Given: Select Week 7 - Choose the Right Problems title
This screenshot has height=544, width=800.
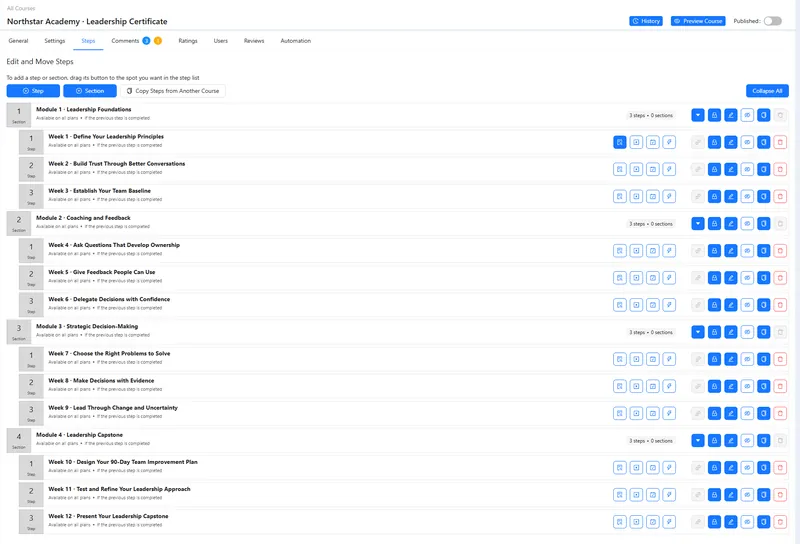Looking at the screenshot, I should click(x=109, y=353).
